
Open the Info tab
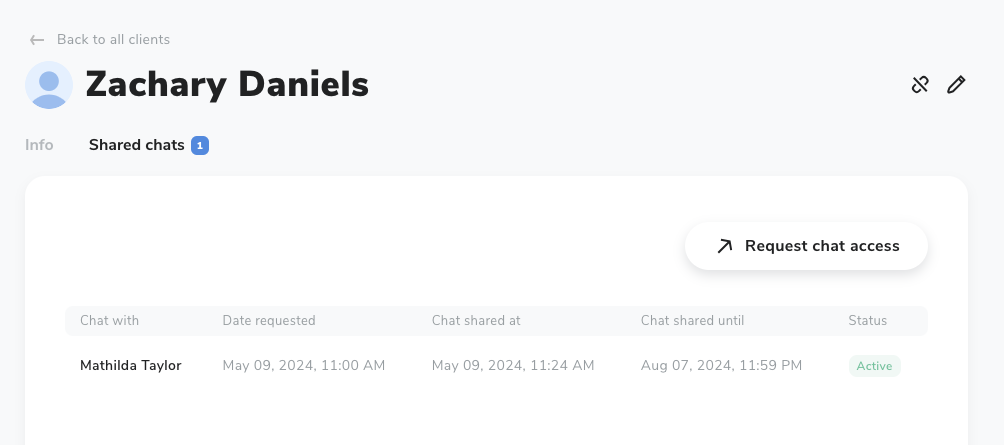(x=39, y=145)
